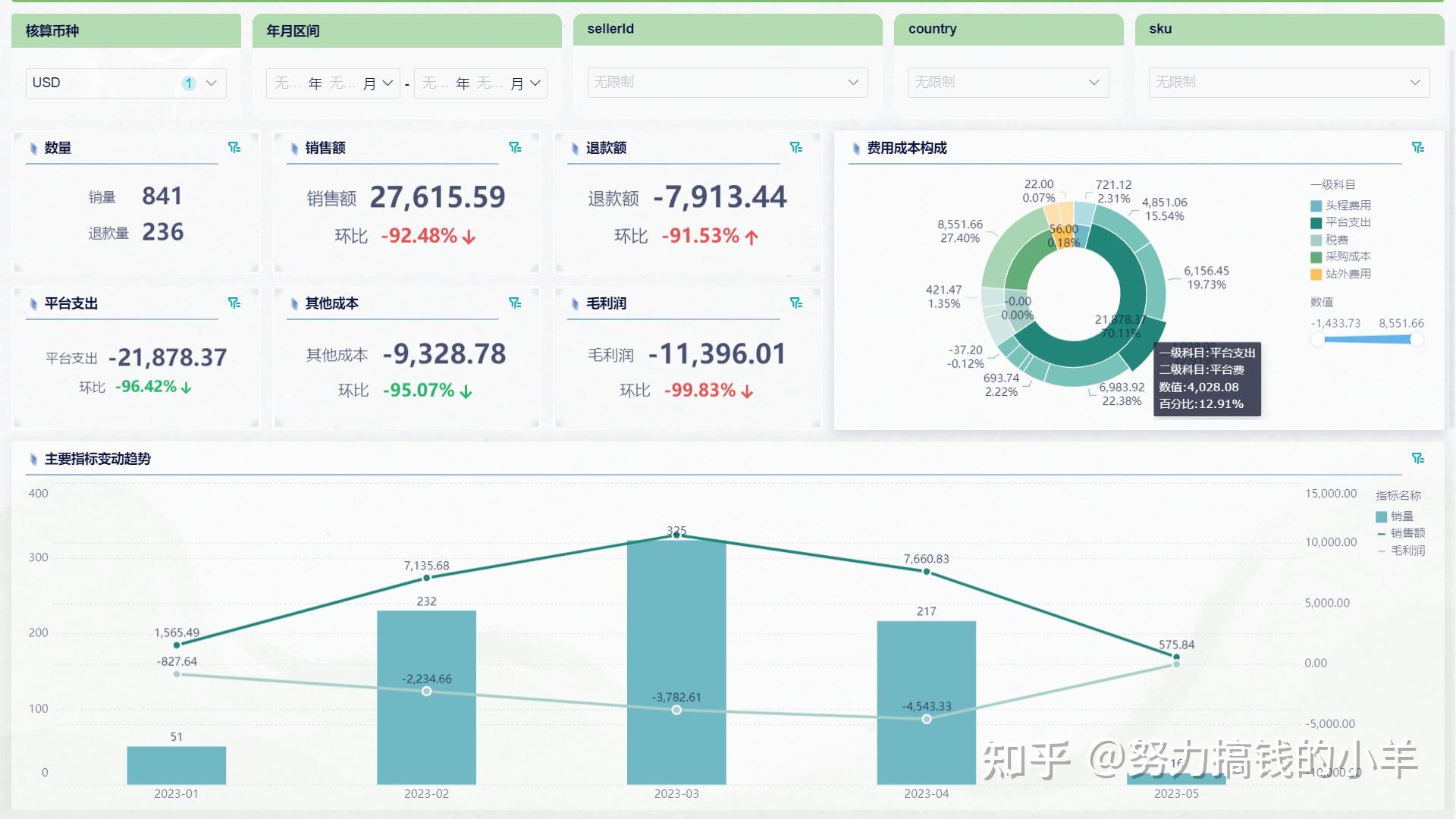Click filter icon on 毛利润 card
Screen dimensions: 1456x819
795,303
